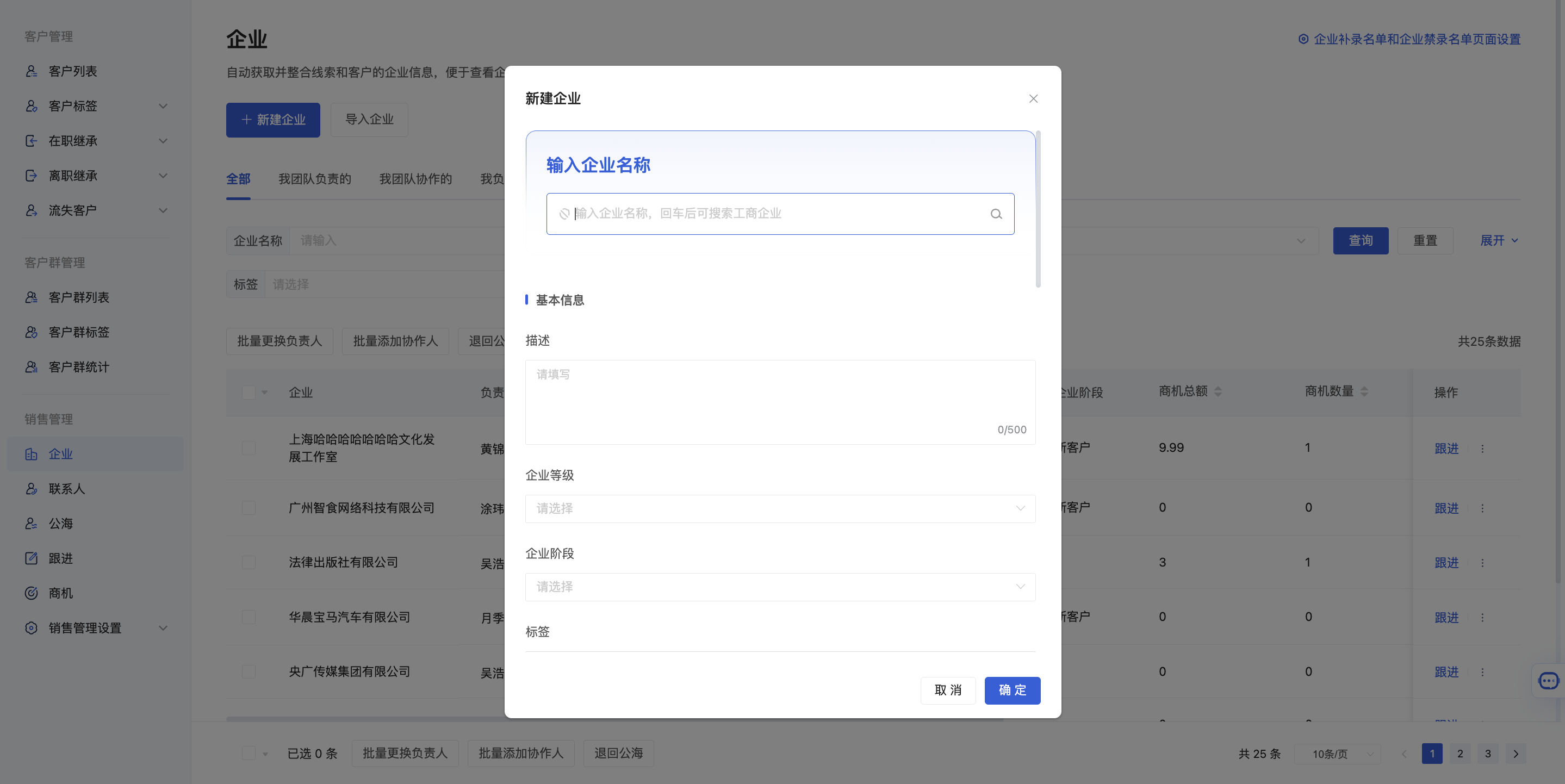Switch to the 我团队协作的 tab

(415, 179)
